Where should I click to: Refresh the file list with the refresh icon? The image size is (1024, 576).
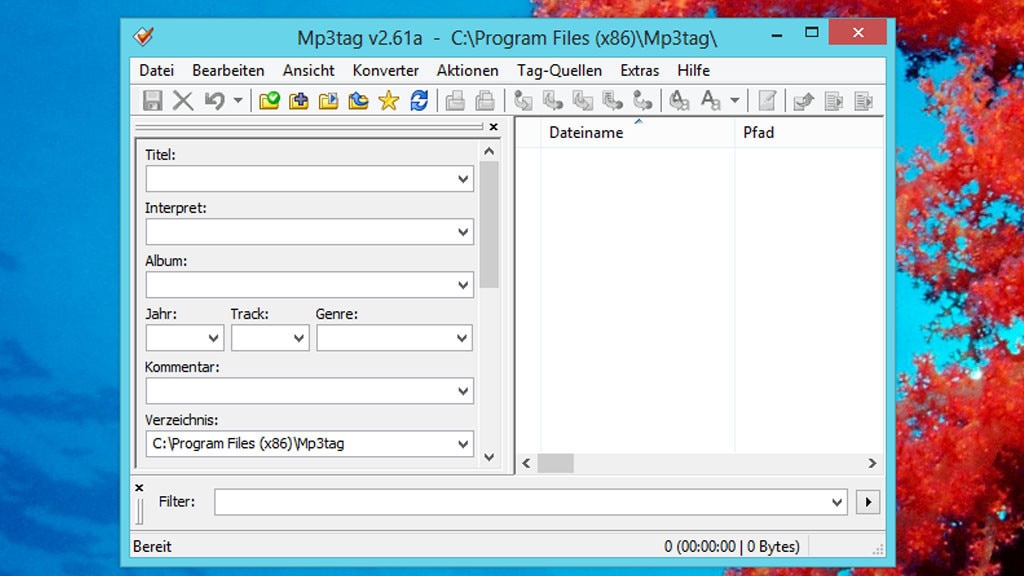[x=418, y=100]
